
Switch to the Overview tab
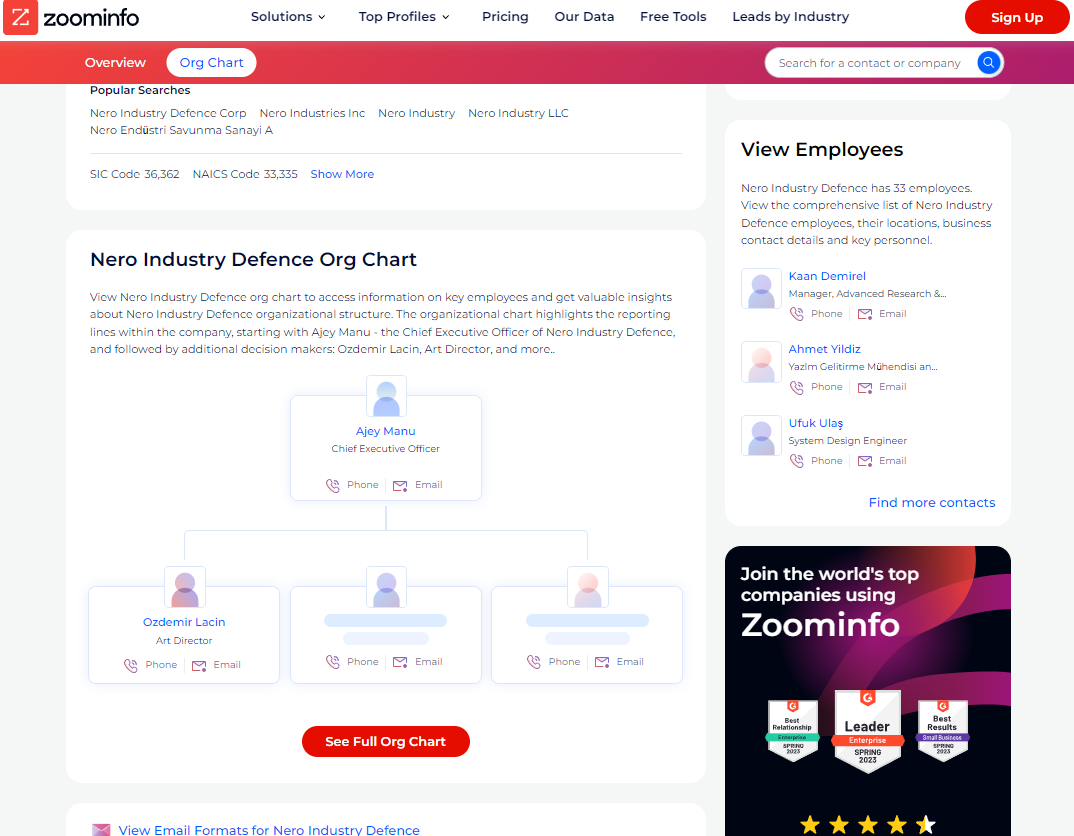[x=115, y=63]
